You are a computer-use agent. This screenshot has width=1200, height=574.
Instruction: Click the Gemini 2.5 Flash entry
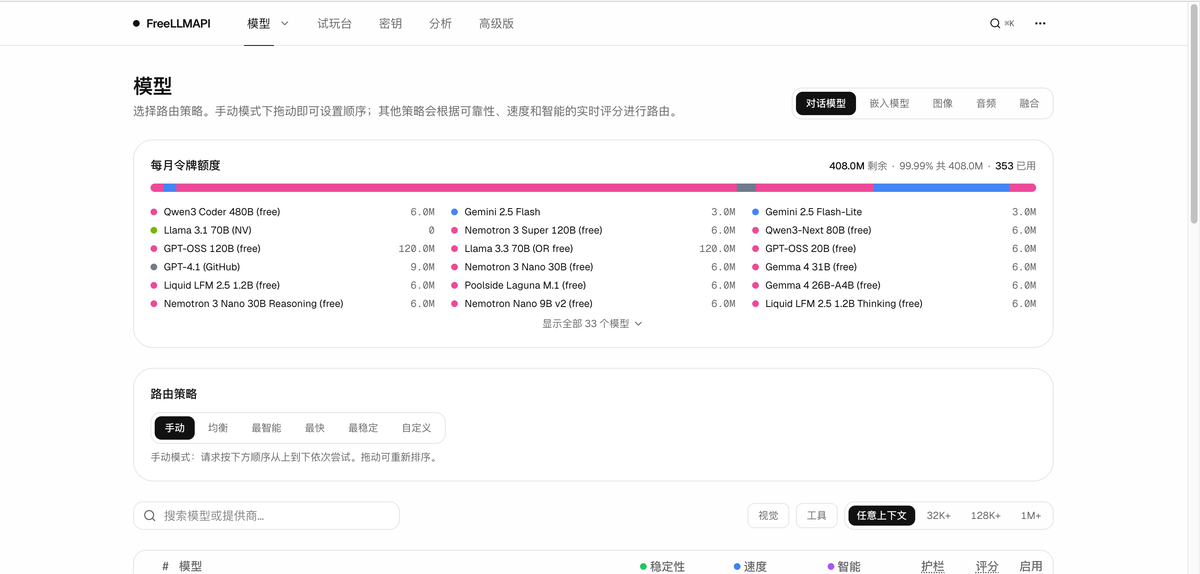tap(593, 212)
